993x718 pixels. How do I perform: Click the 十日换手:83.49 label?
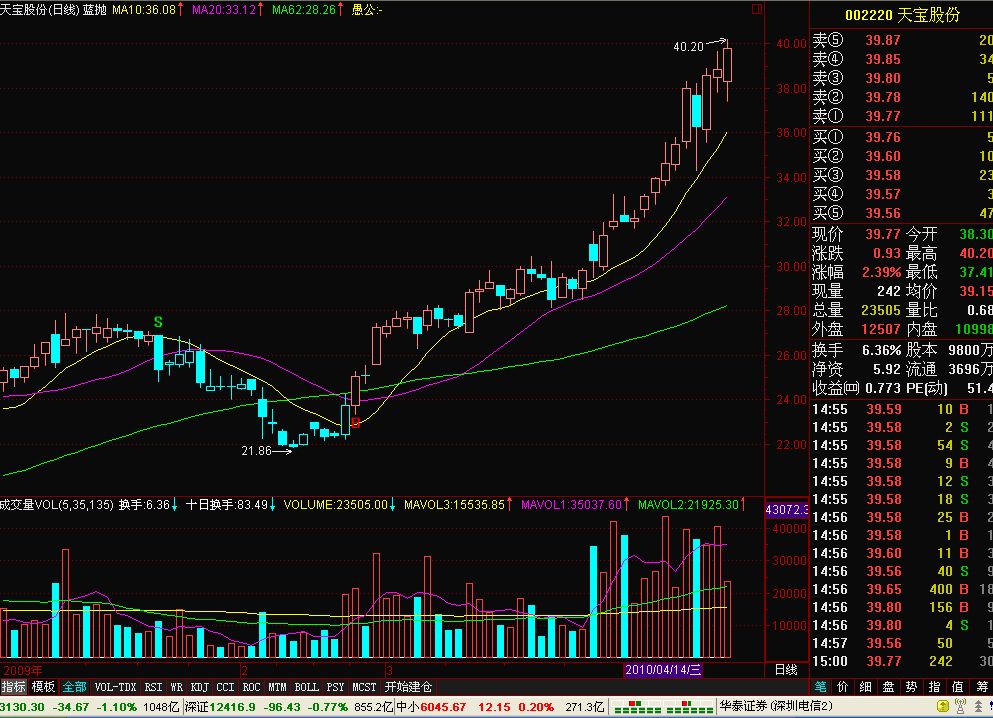pyautogui.click(x=227, y=505)
